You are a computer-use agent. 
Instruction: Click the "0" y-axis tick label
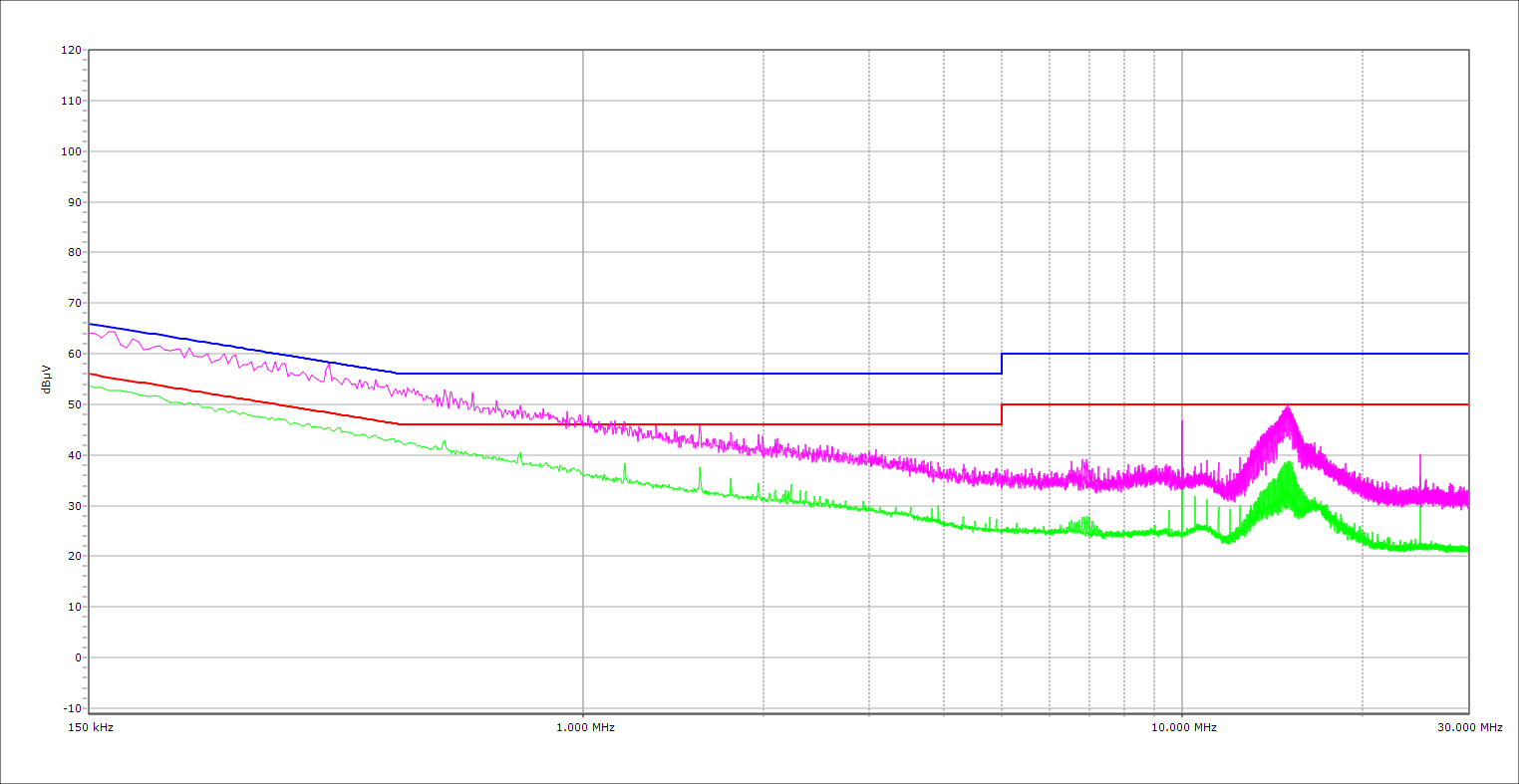(77, 657)
